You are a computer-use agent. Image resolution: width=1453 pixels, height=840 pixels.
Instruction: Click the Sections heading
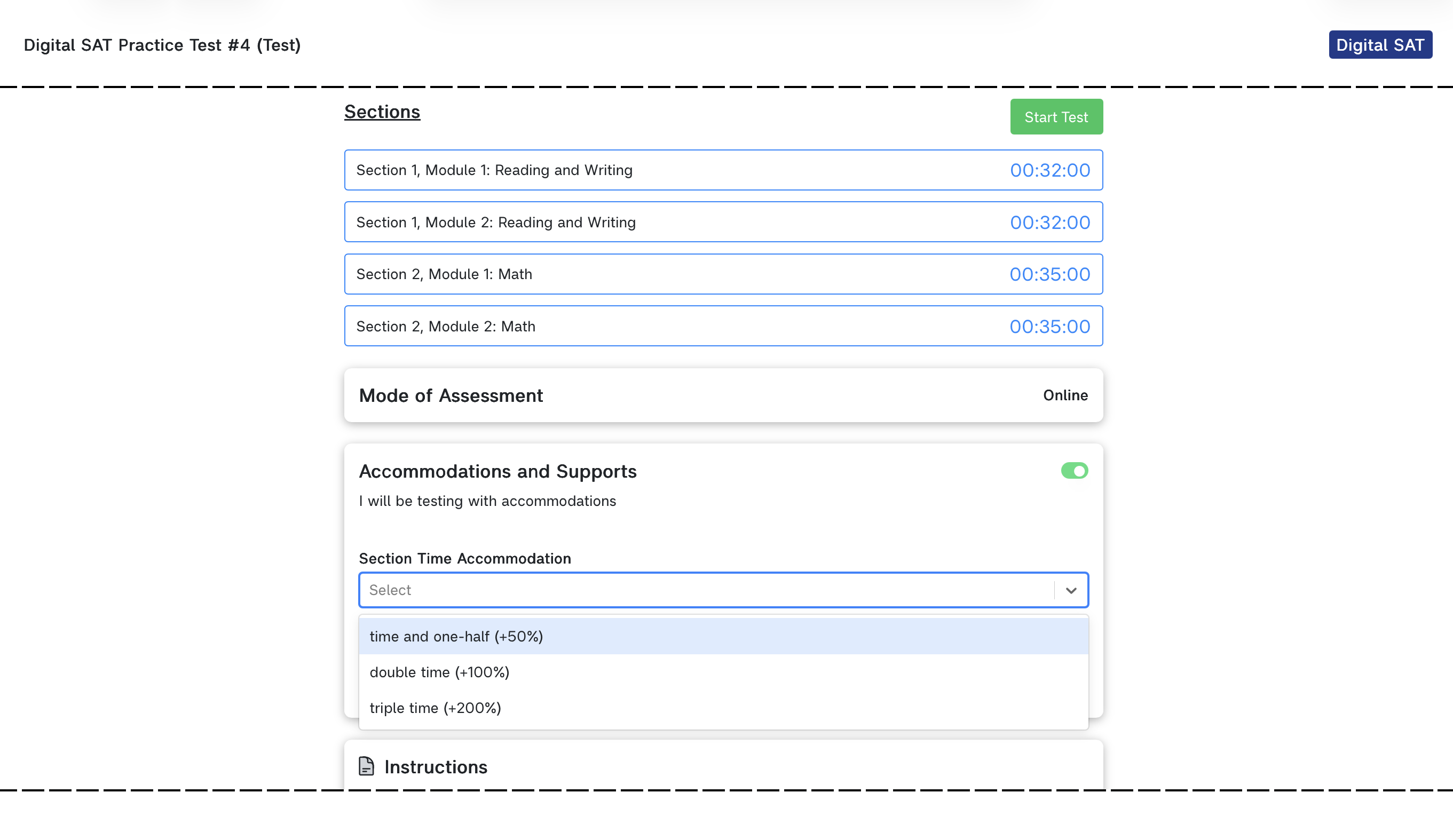(382, 111)
